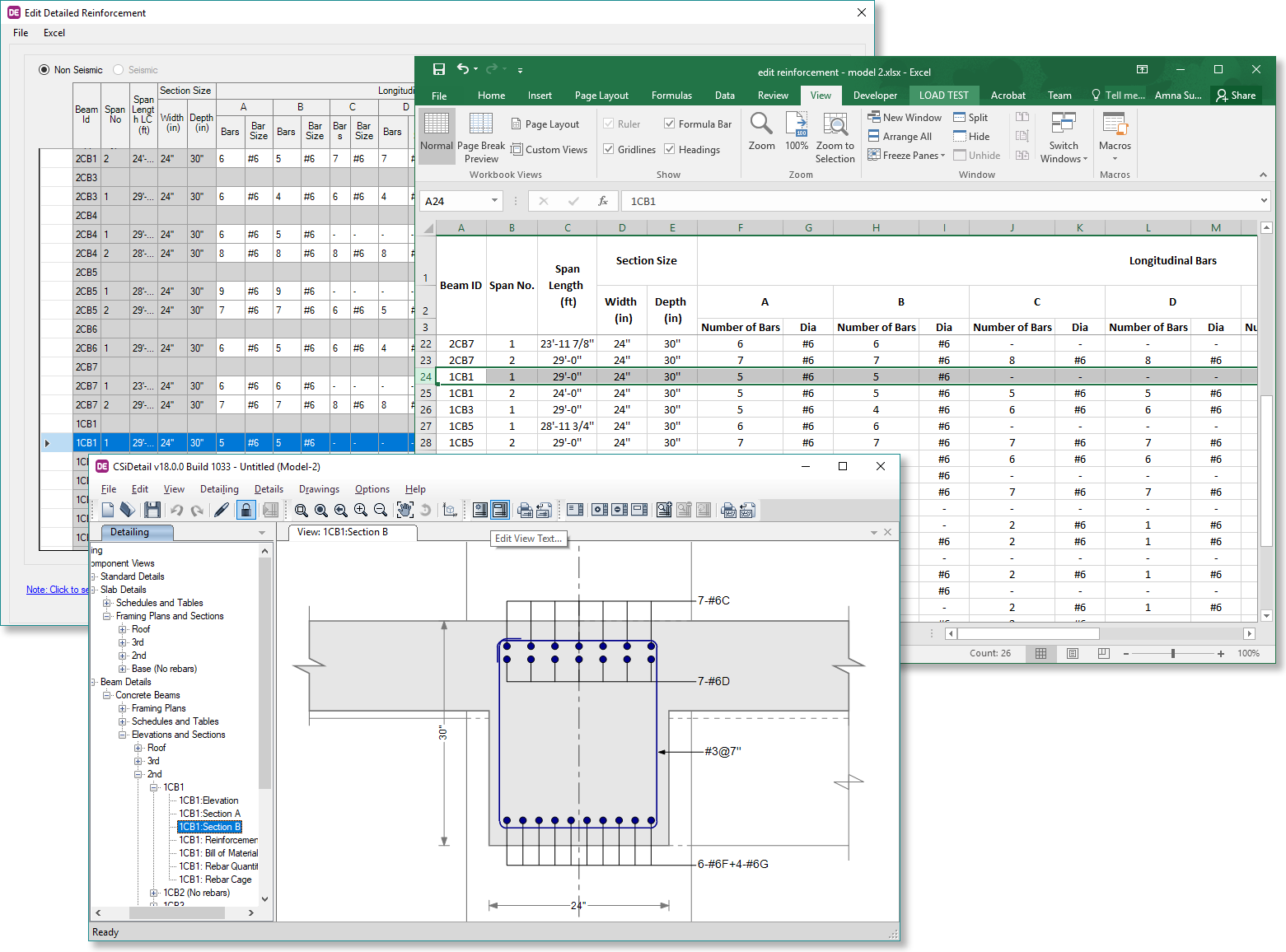The image size is (1286, 952).
Task: Toggle the Formula Bar checkbox
Action: pyautogui.click(x=670, y=124)
